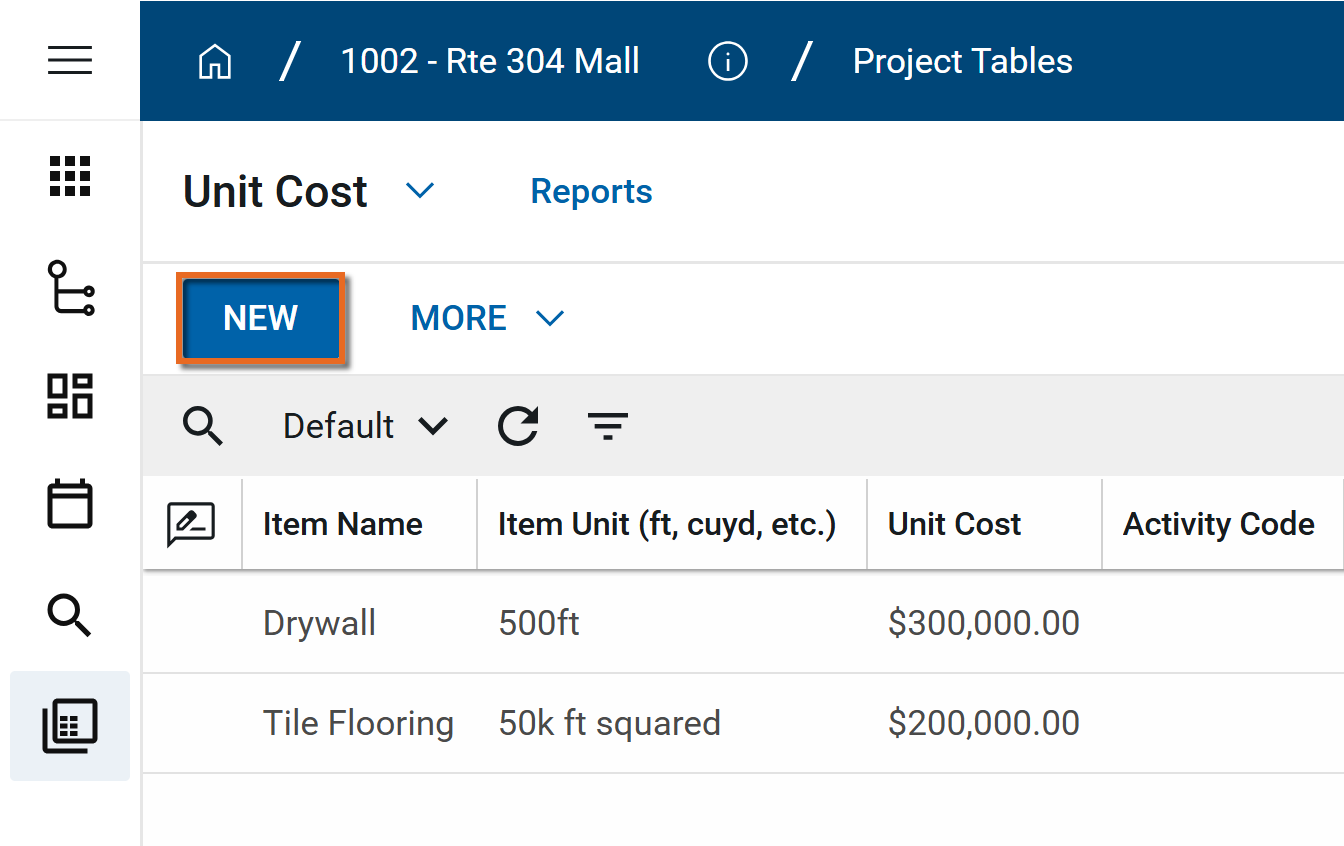Refresh the Unit Cost table
The image size is (1344, 846).
(518, 427)
